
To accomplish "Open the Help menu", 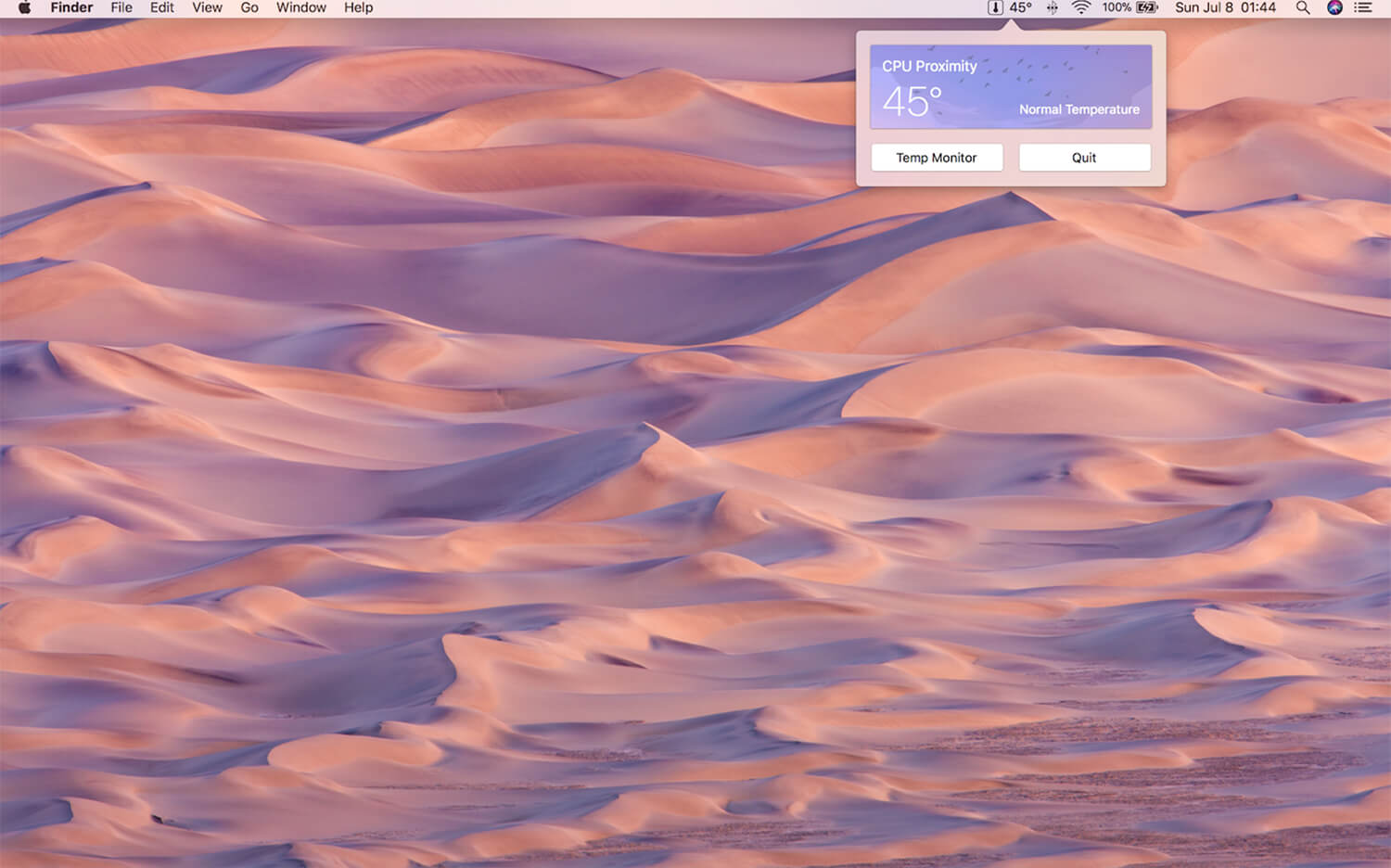I will [358, 7].
